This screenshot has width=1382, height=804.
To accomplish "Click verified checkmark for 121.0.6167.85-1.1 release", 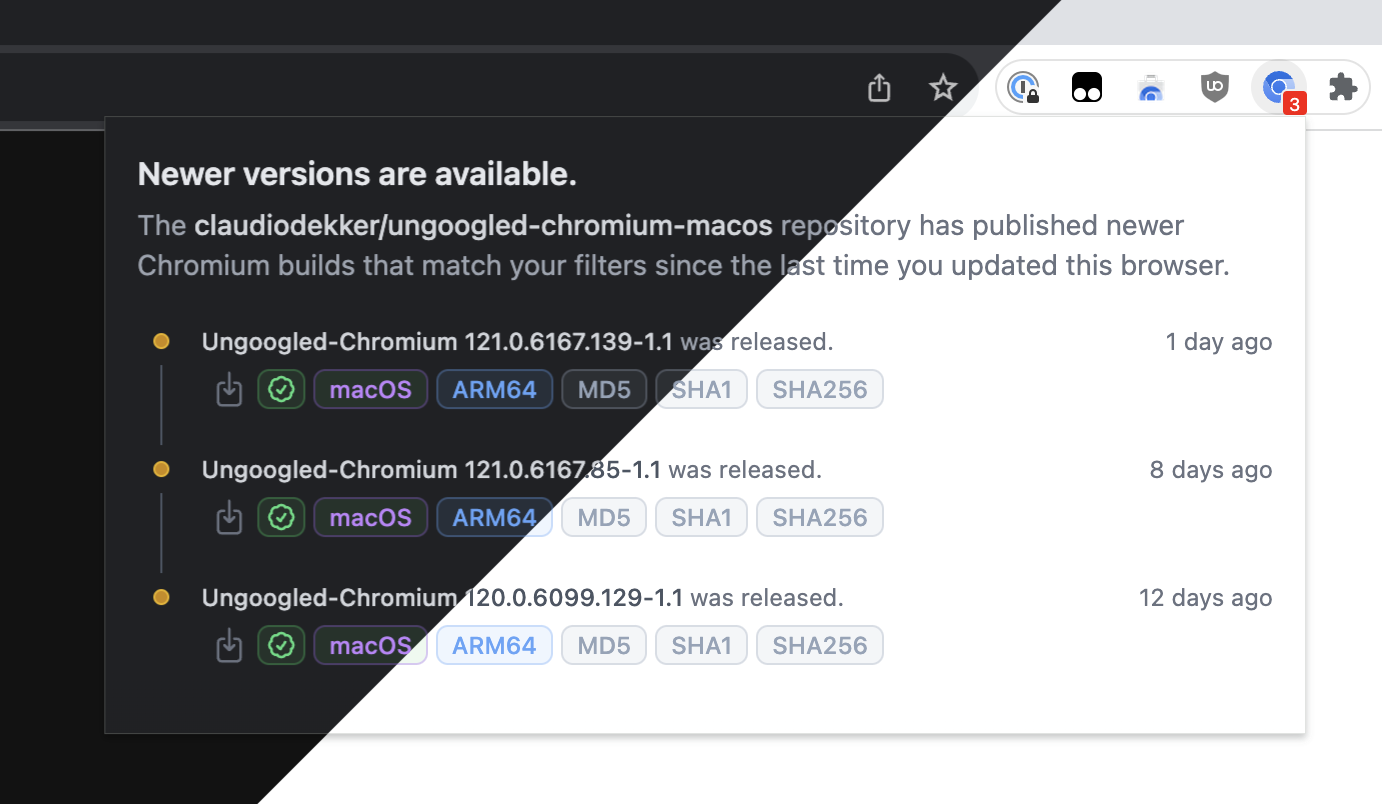I will 281,518.
